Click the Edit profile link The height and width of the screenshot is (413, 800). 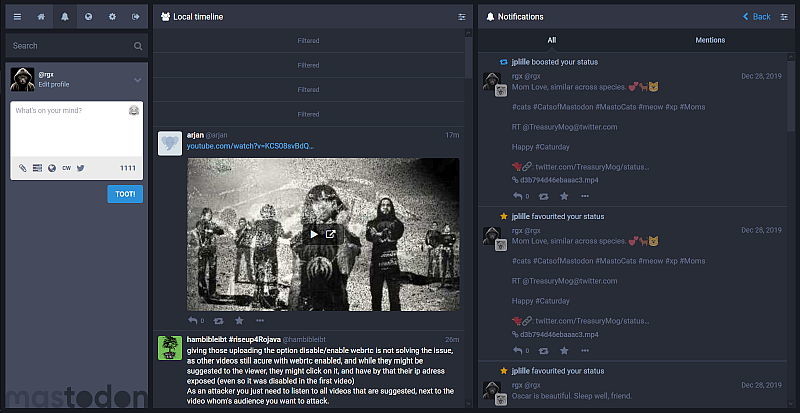tap(54, 85)
